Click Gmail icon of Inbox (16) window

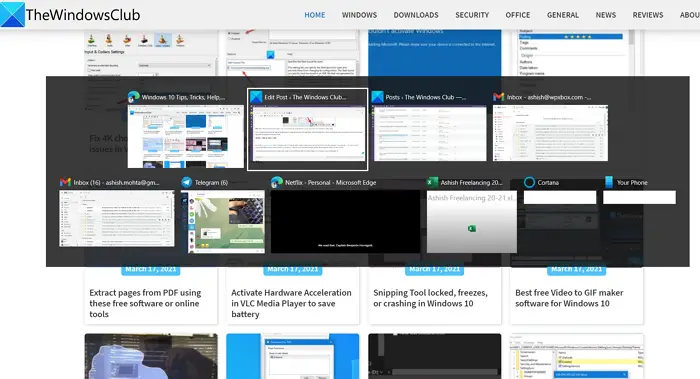click(65, 182)
